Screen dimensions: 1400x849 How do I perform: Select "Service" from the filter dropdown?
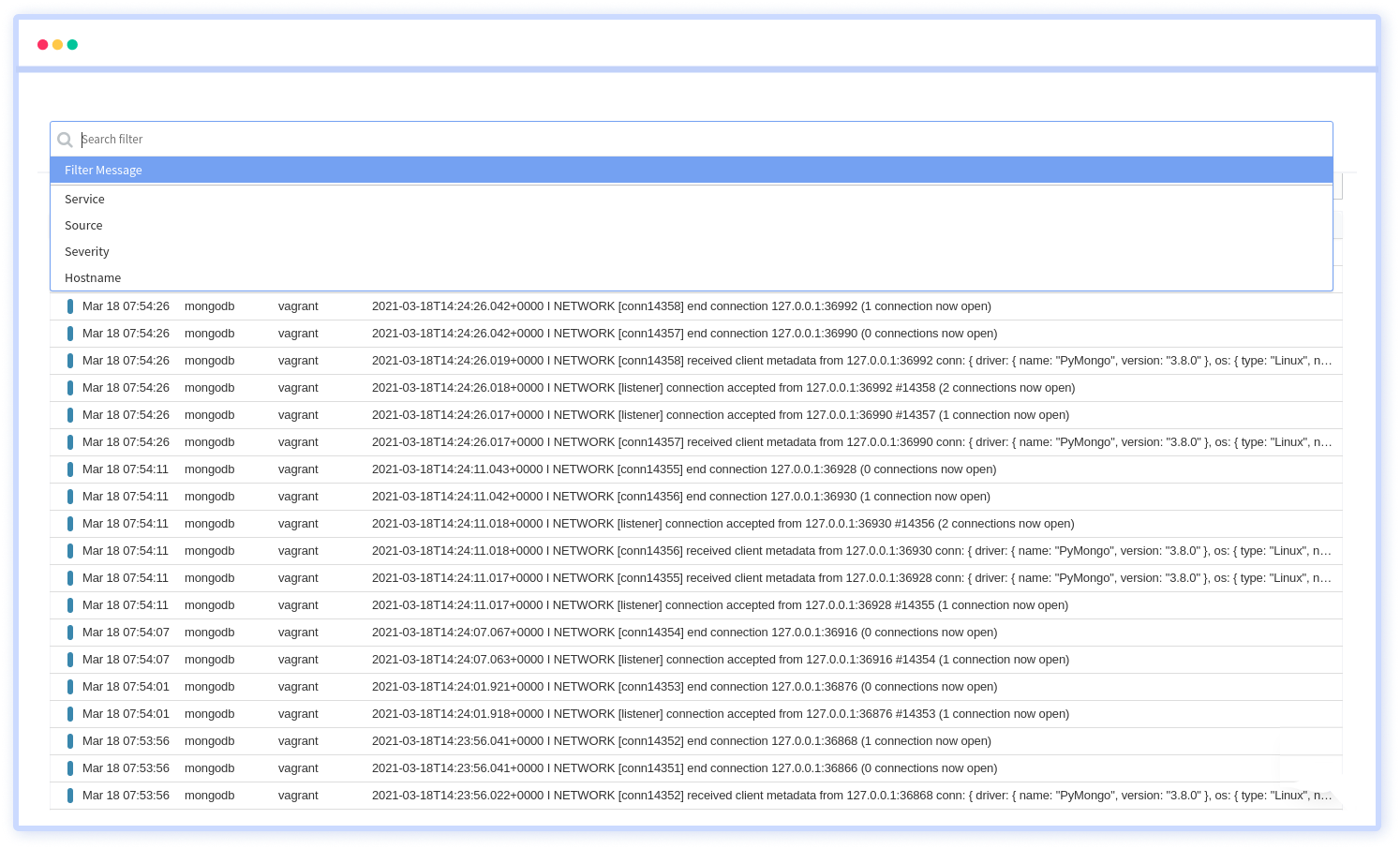click(84, 199)
